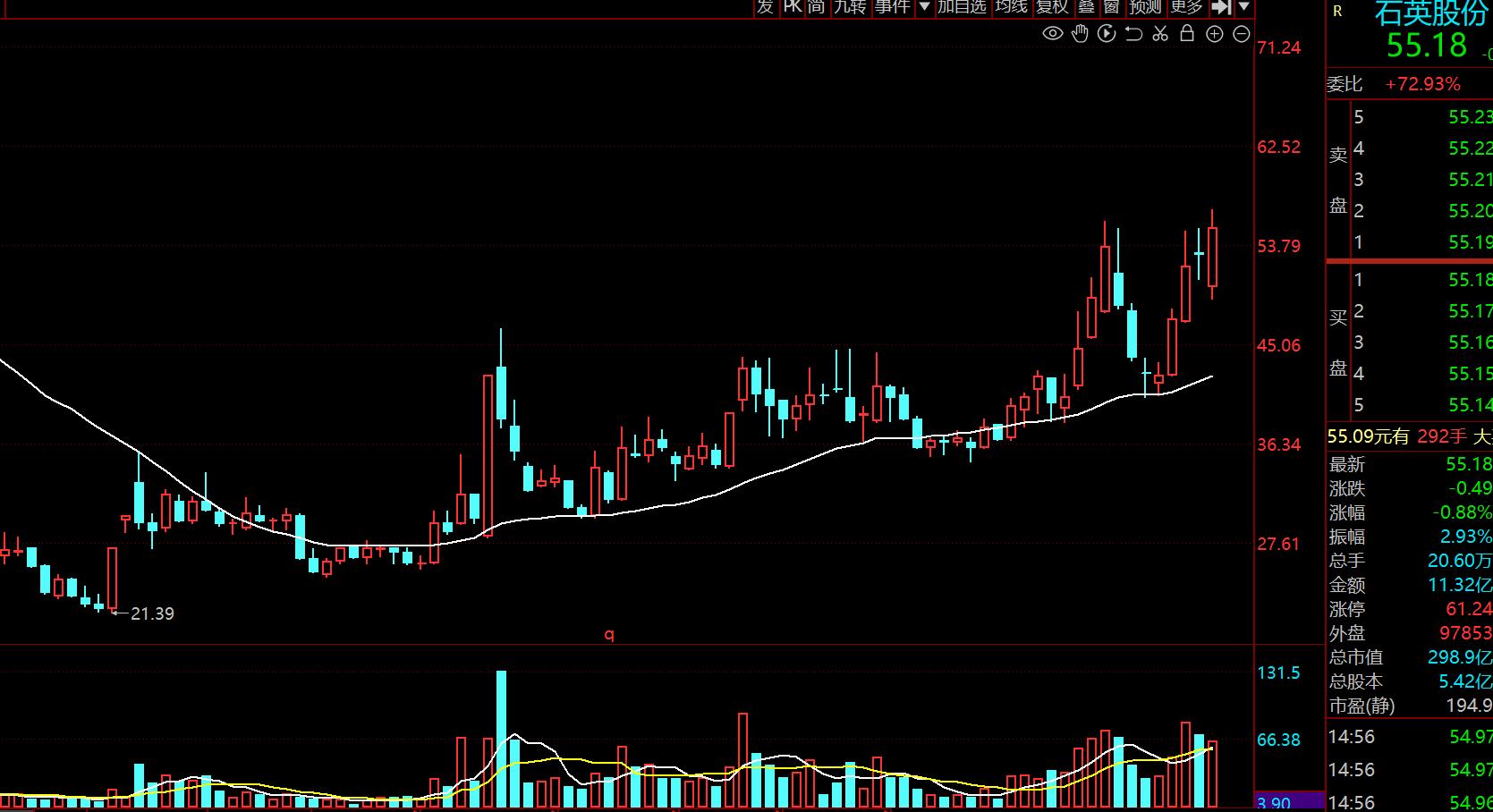Click the 21.39 low price marker
Viewport: 1493px width, 812px height.
152,613
